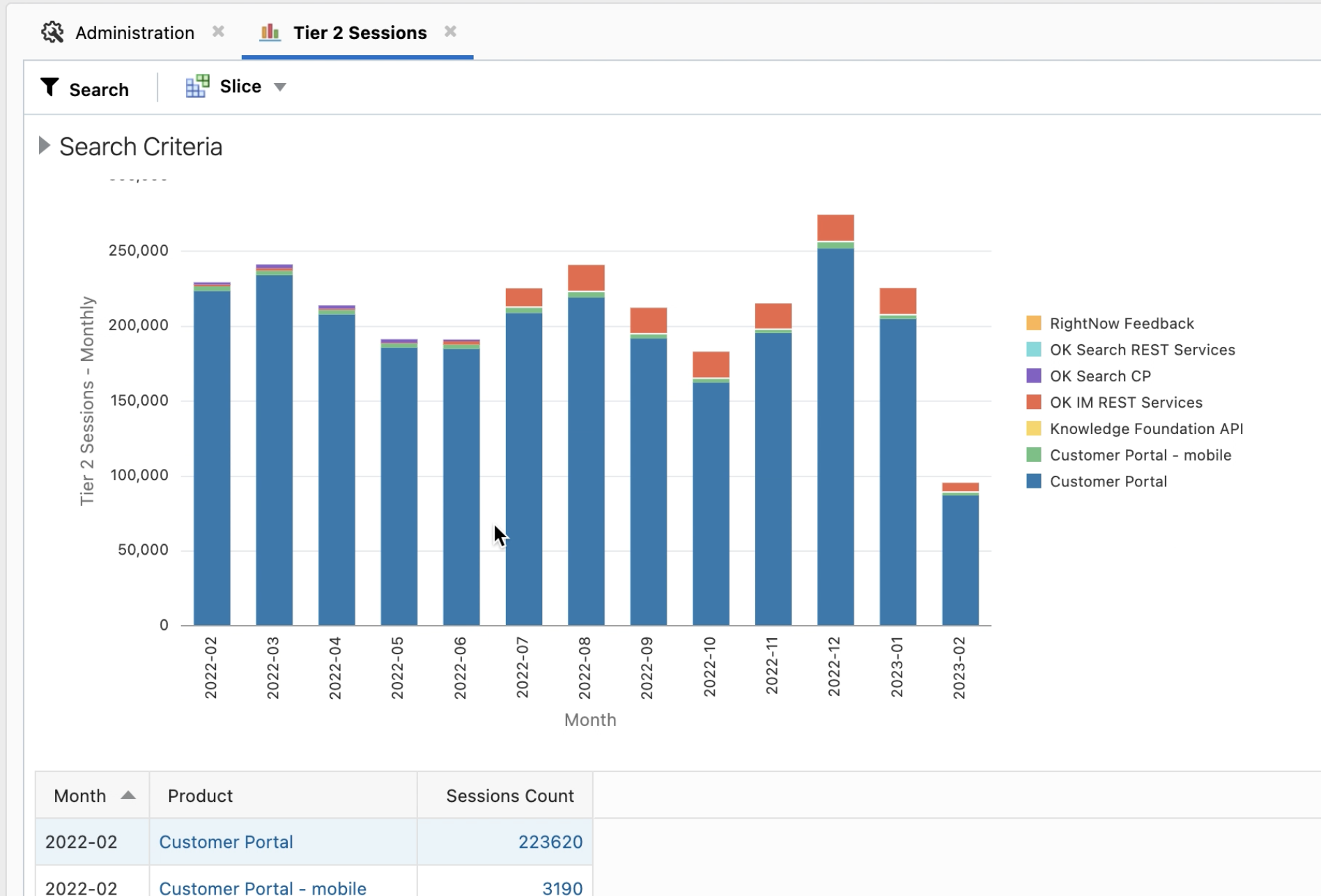Click the Slice grid icon
Screen dimensions: 1321x896
click(x=197, y=86)
